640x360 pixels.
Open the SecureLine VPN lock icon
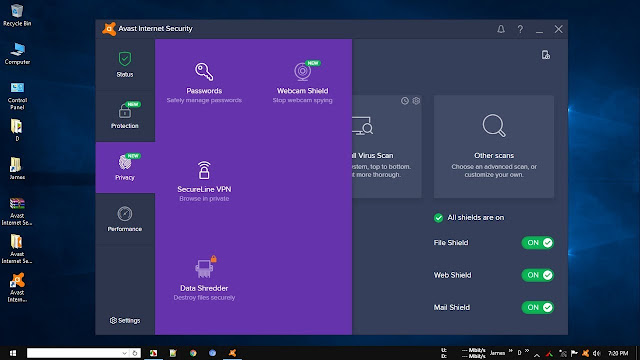pyautogui.click(x=204, y=170)
